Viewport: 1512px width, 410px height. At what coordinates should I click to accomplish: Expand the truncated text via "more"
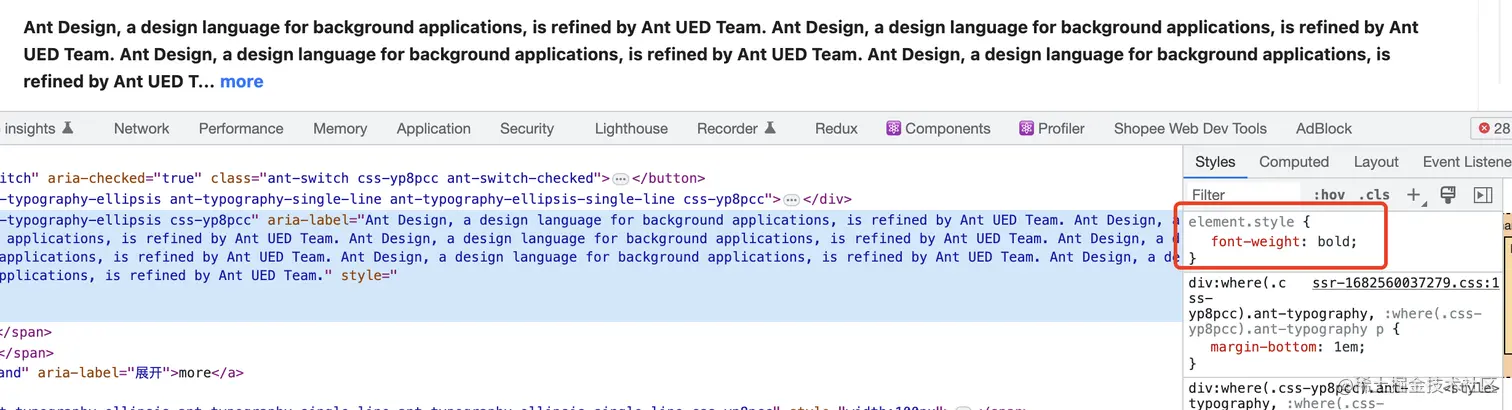[242, 81]
